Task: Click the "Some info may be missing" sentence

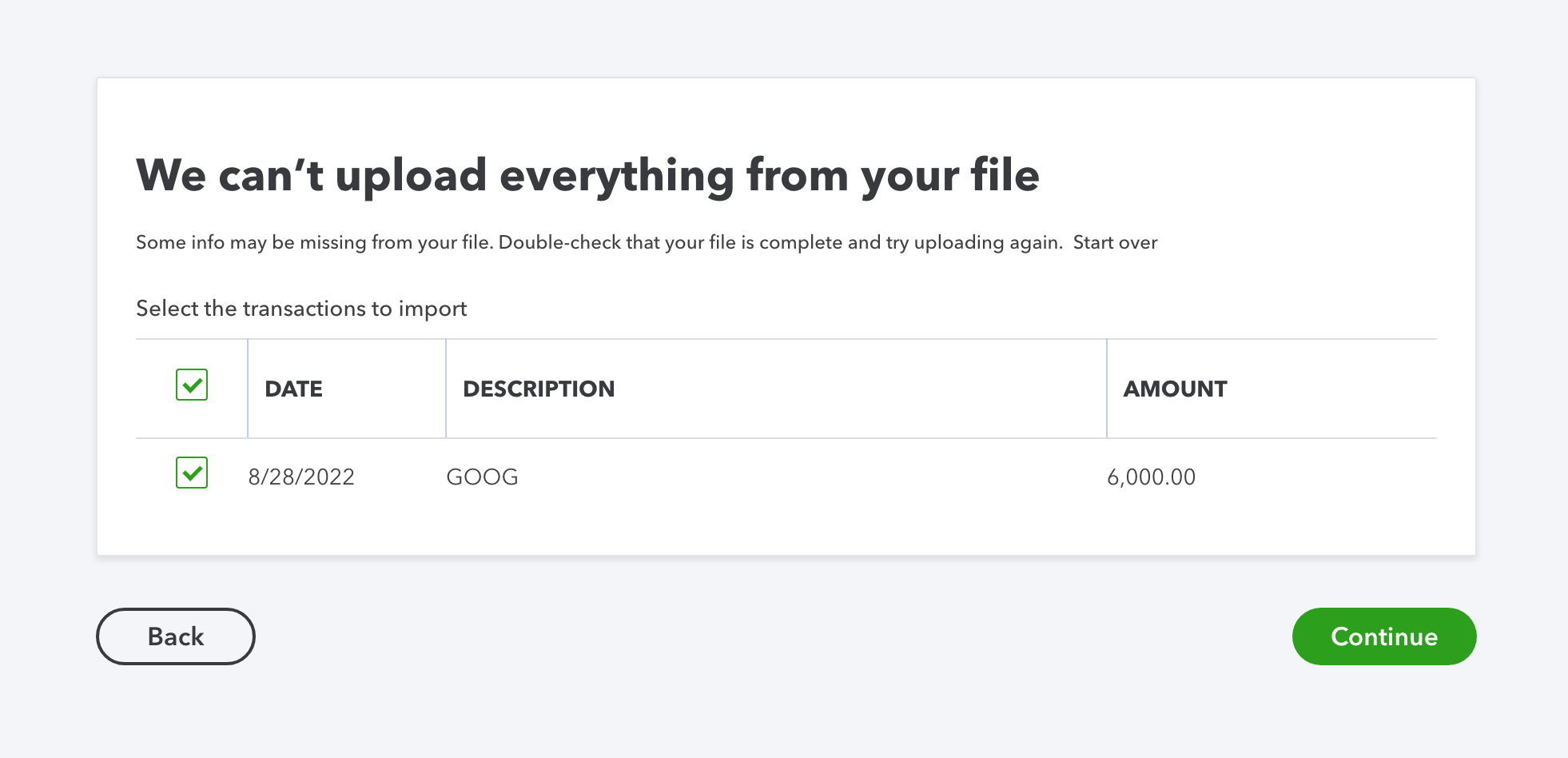Action: [x=314, y=242]
